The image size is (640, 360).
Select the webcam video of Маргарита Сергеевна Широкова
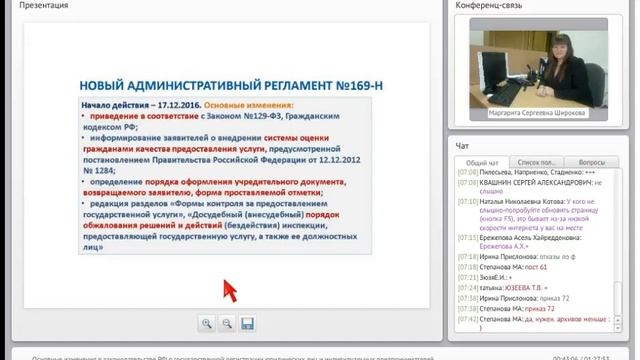point(538,69)
